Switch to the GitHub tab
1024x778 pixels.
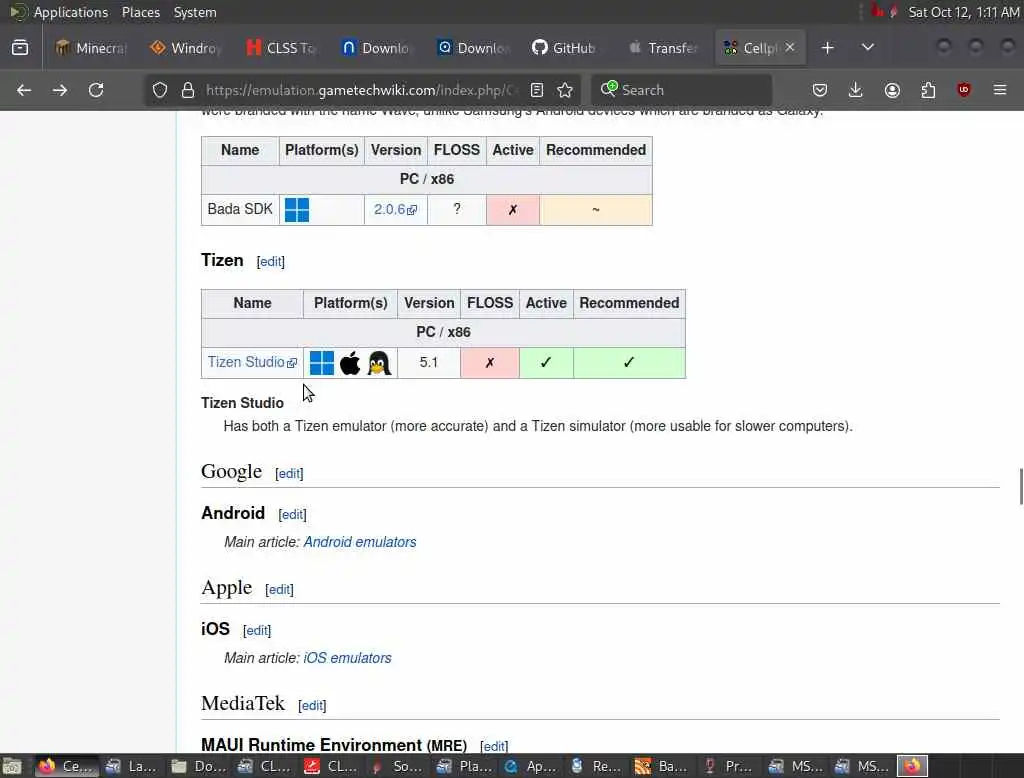point(566,48)
